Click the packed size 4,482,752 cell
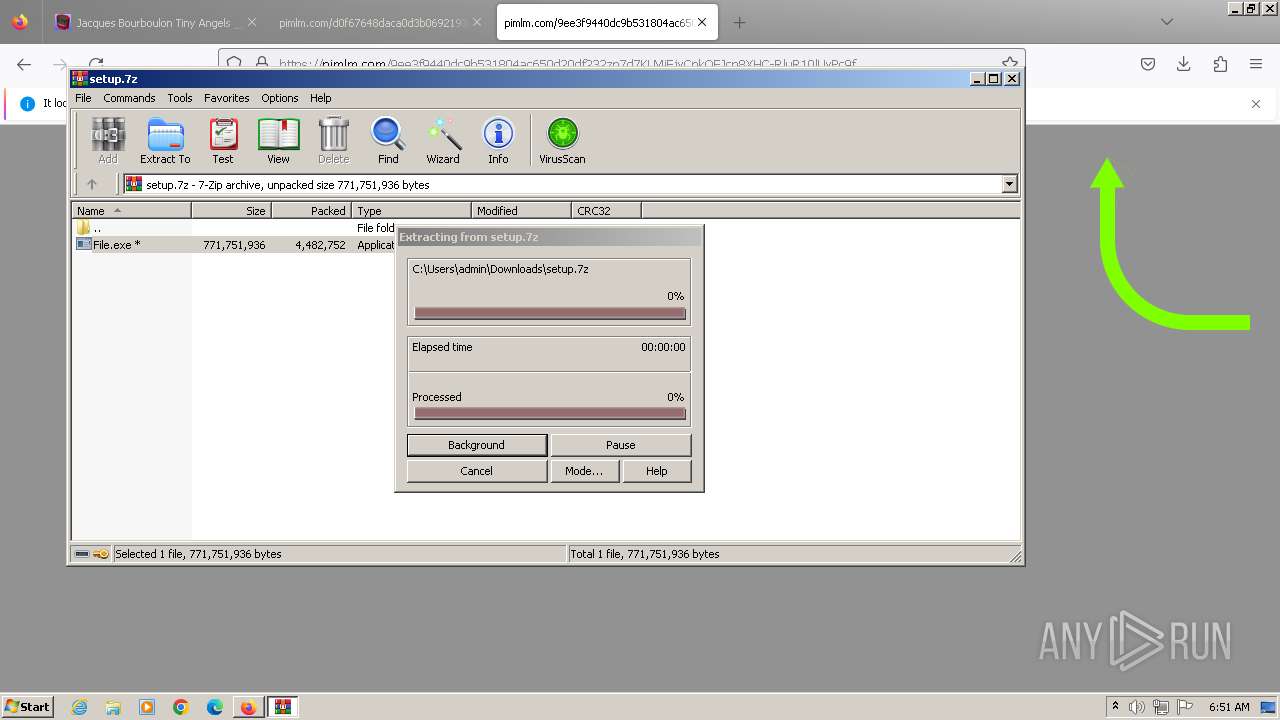 pyautogui.click(x=320, y=245)
